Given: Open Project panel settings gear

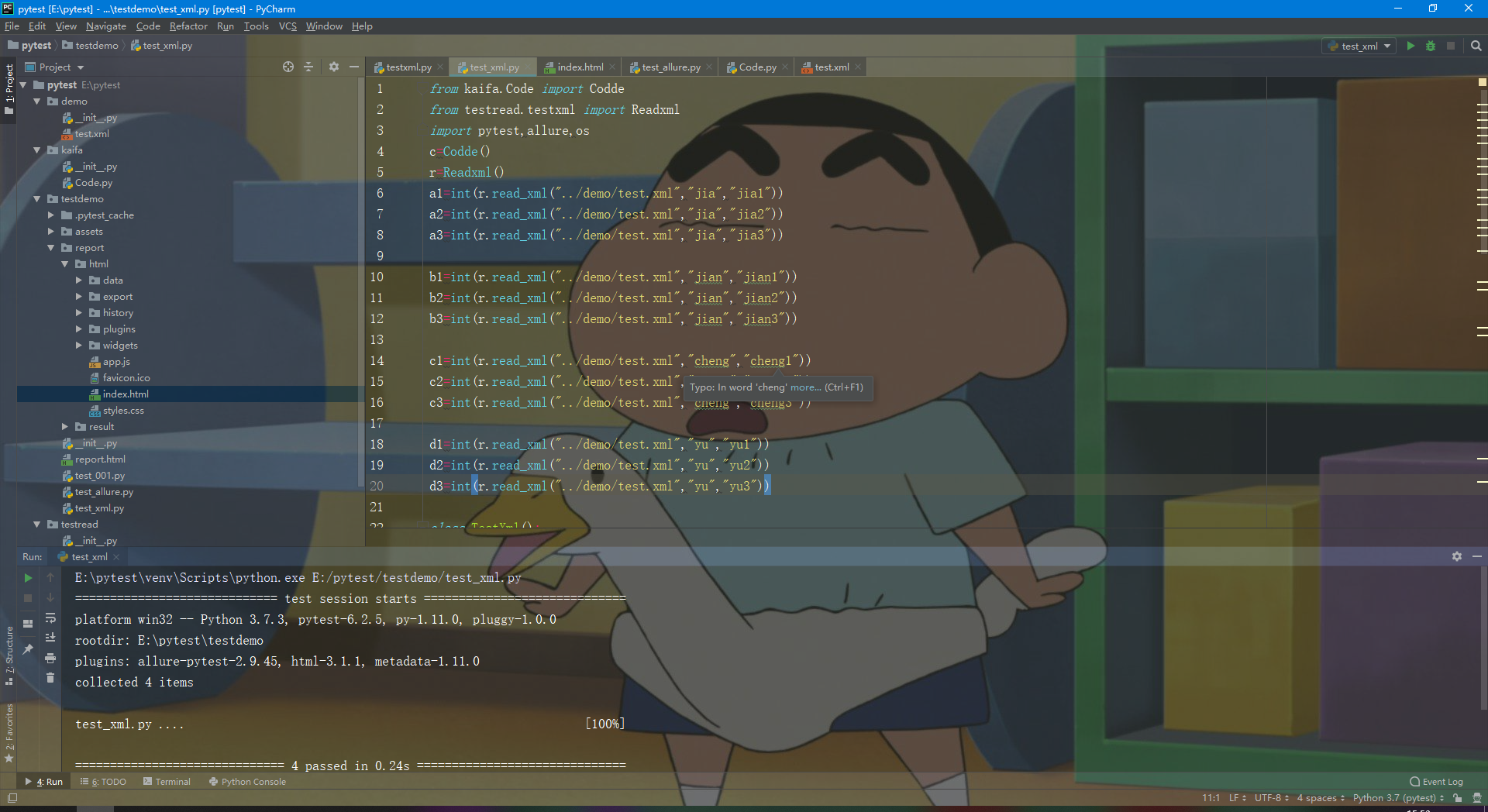Looking at the screenshot, I should click(x=334, y=67).
